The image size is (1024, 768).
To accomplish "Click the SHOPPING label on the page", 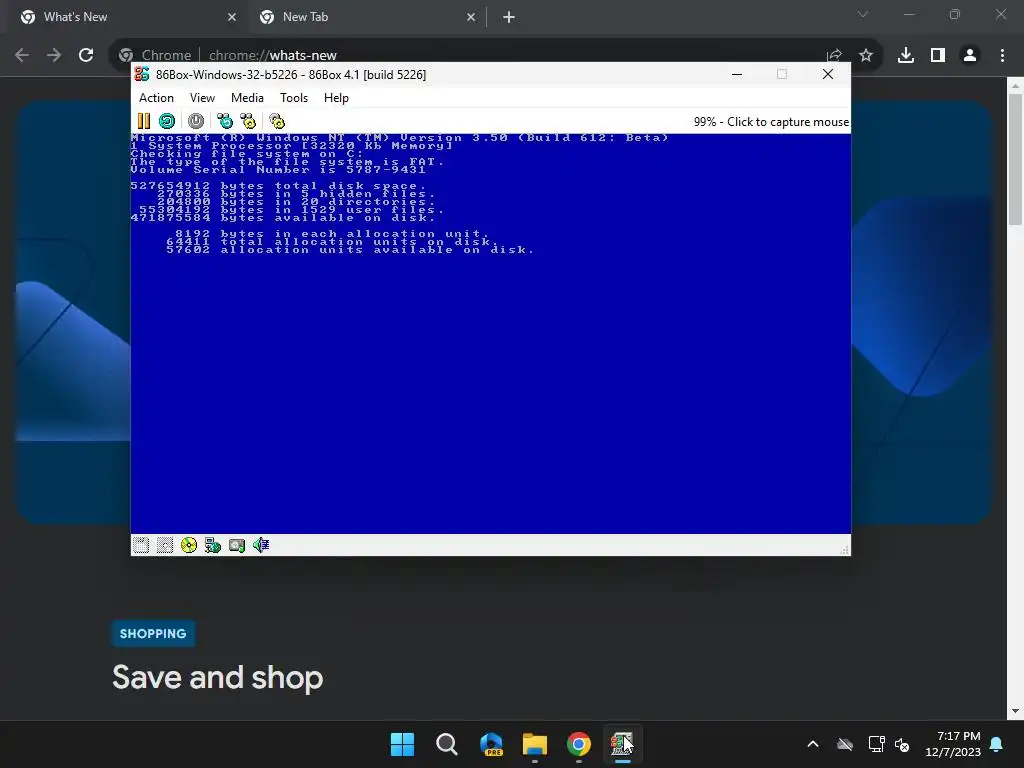I will pyautogui.click(x=153, y=633).
